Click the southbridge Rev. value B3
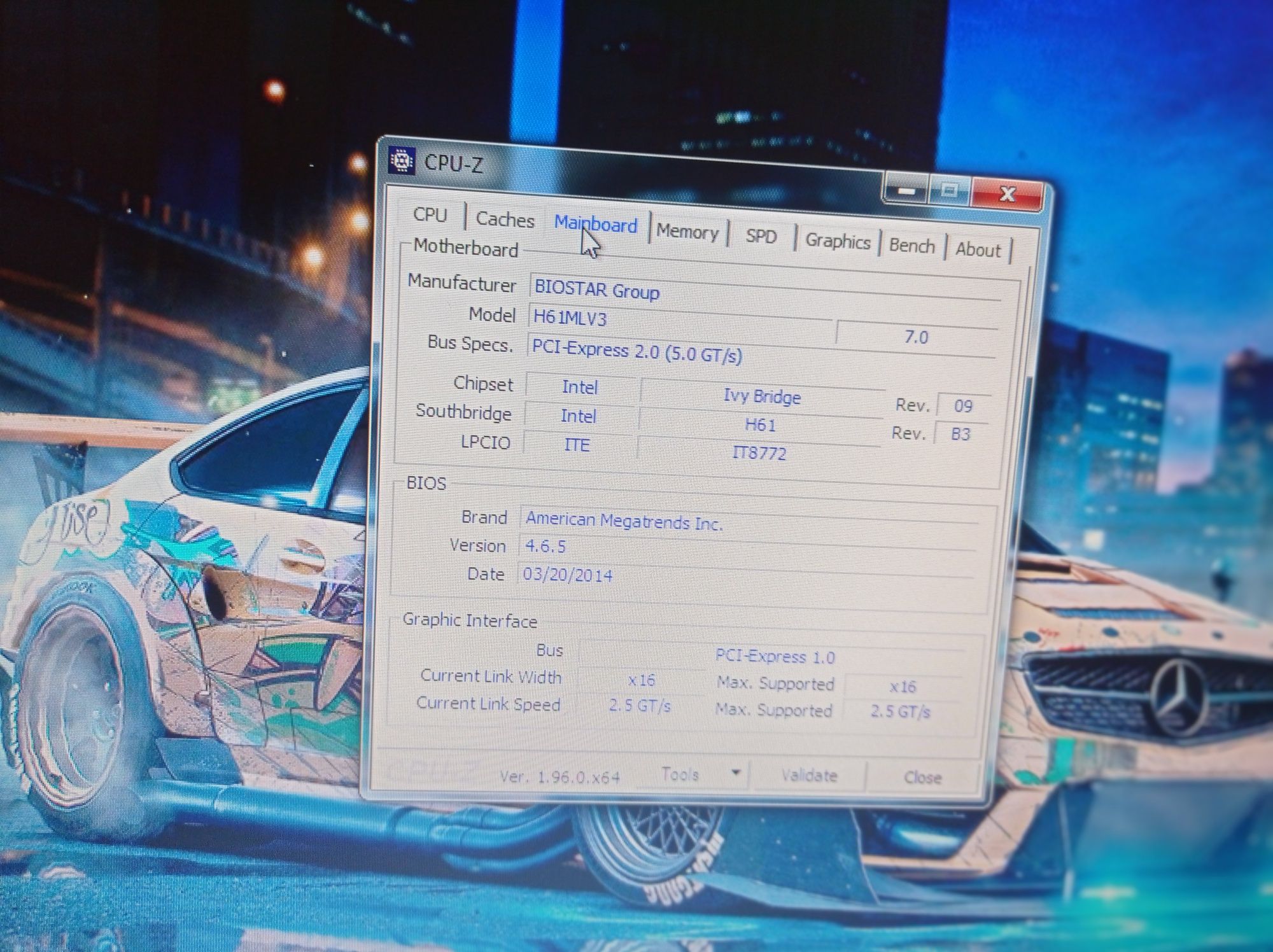Viewport: 1273px width, 952px height. tap(960, 434)
